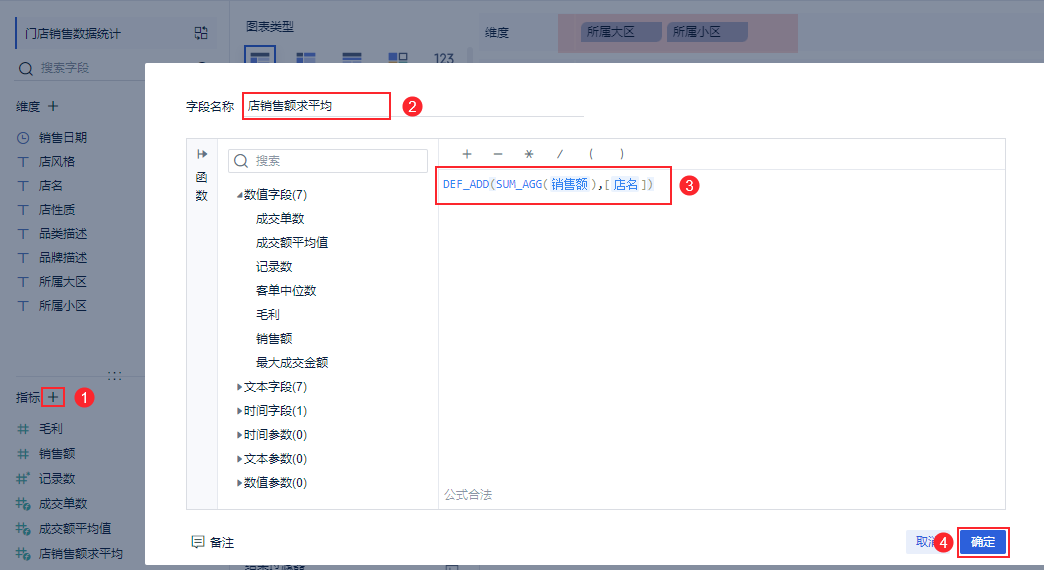The height and width of the screenshot is (570, 1044).
Task: Select 记录数 in field tree
Action: point(274,266)
